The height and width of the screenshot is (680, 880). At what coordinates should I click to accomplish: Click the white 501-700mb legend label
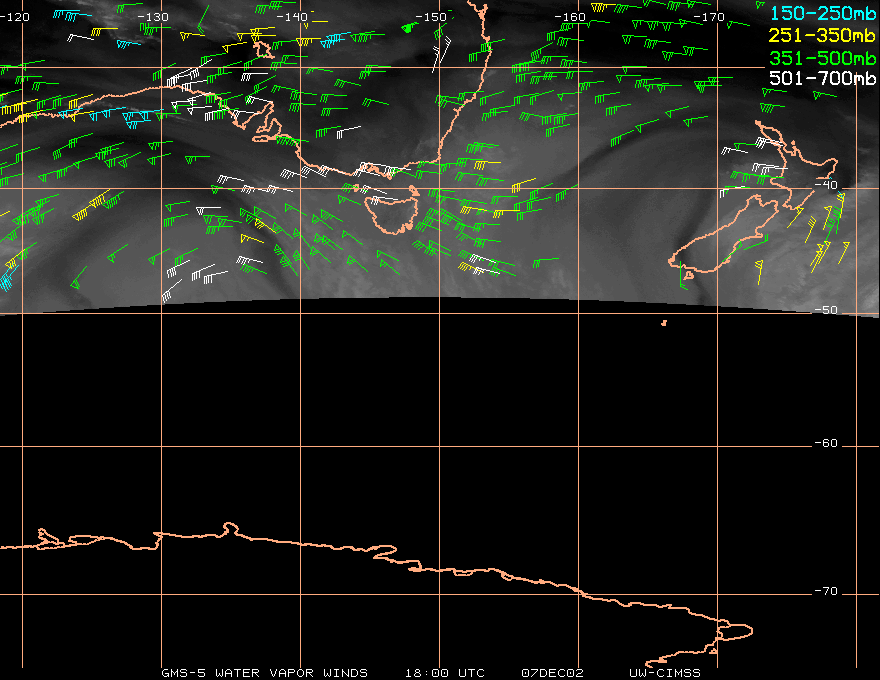click(x=822, y=79)
